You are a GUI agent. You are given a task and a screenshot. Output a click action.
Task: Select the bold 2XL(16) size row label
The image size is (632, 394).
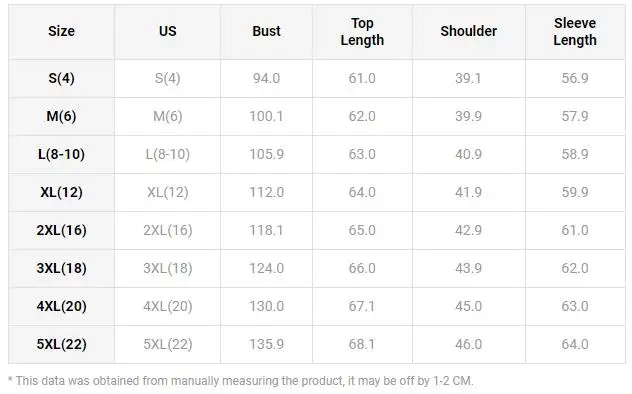[x=61, y=230]
